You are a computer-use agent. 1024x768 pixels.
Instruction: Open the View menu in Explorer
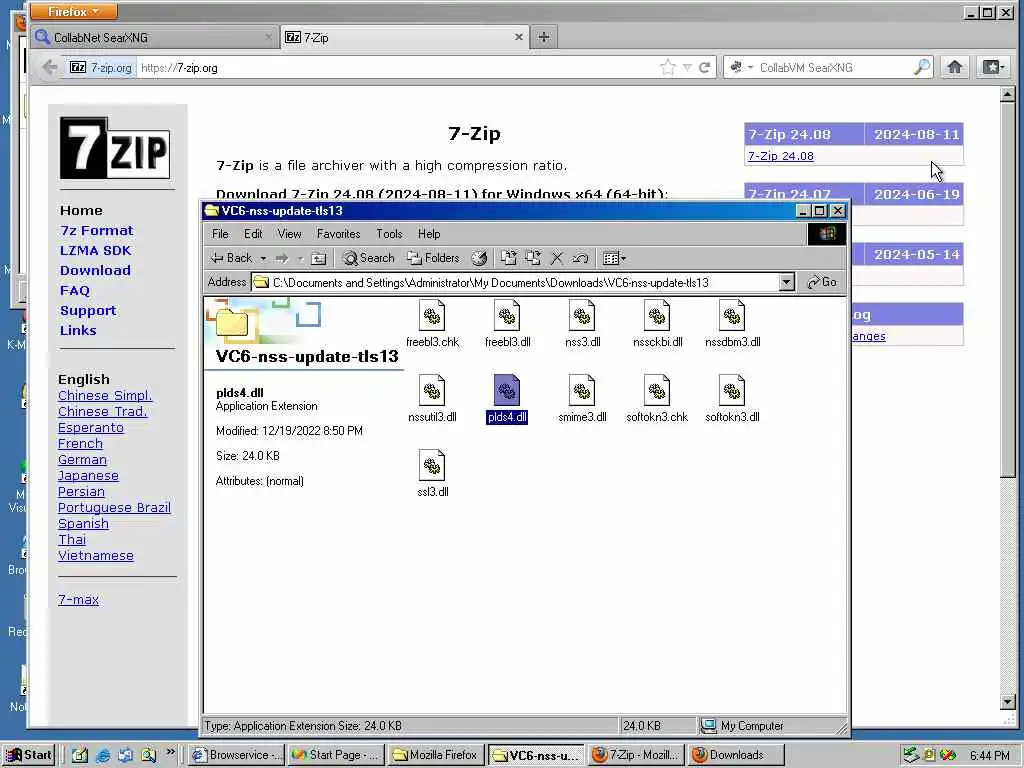(289, 234)
